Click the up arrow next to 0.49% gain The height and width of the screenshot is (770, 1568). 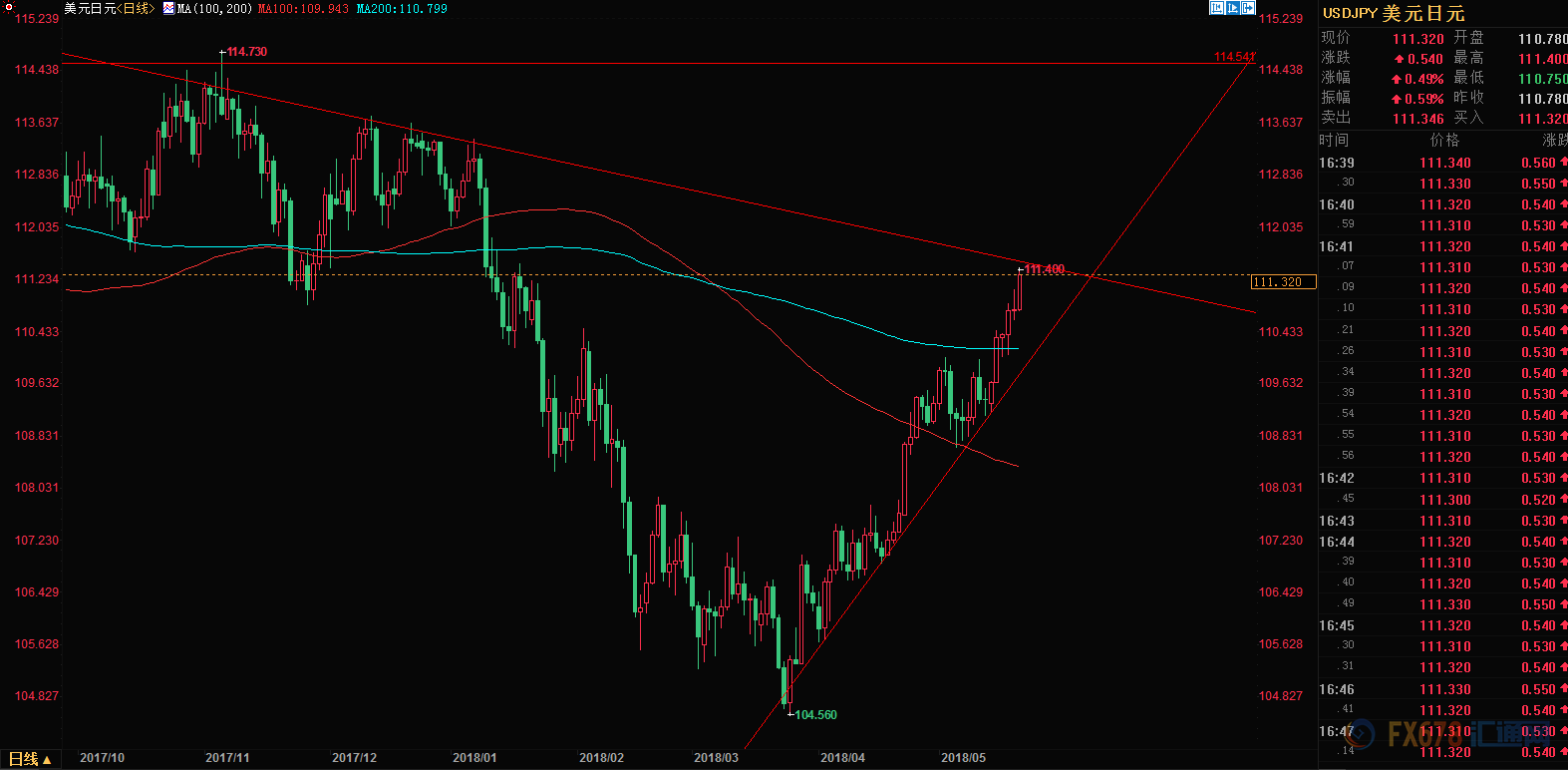1397,79
